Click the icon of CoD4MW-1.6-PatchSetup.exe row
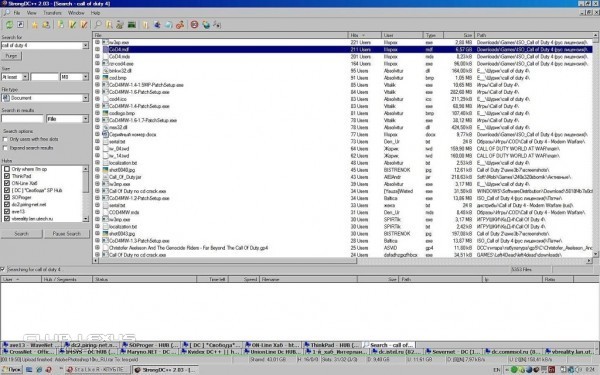 point(106,92)
